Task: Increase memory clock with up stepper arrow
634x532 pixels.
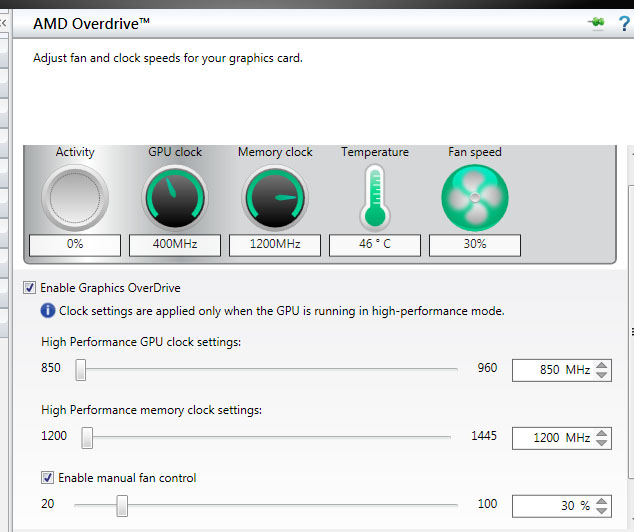Action: (602, 433)
